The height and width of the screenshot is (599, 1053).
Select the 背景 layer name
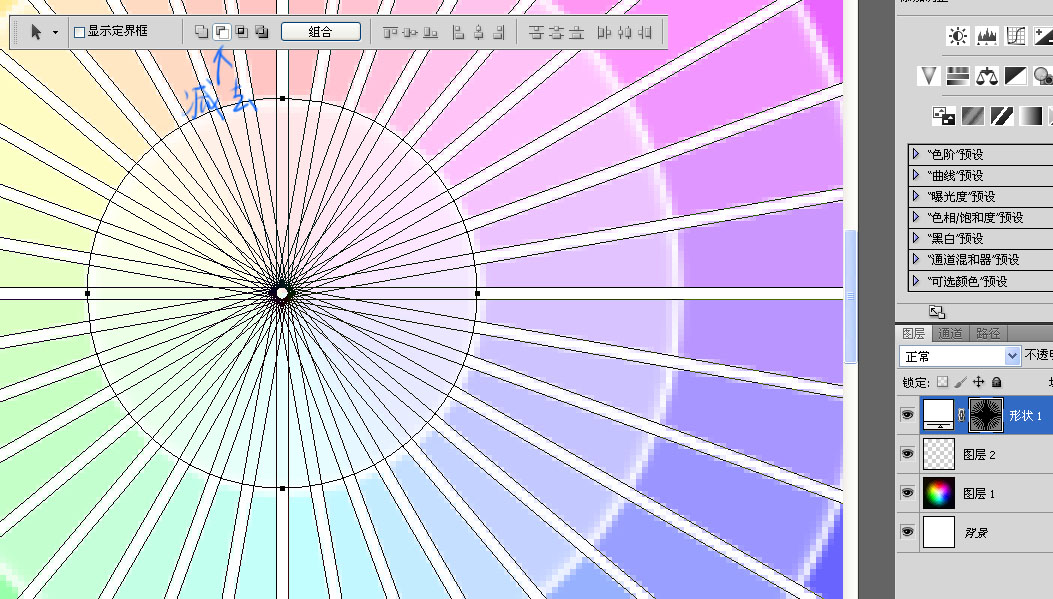976,533
